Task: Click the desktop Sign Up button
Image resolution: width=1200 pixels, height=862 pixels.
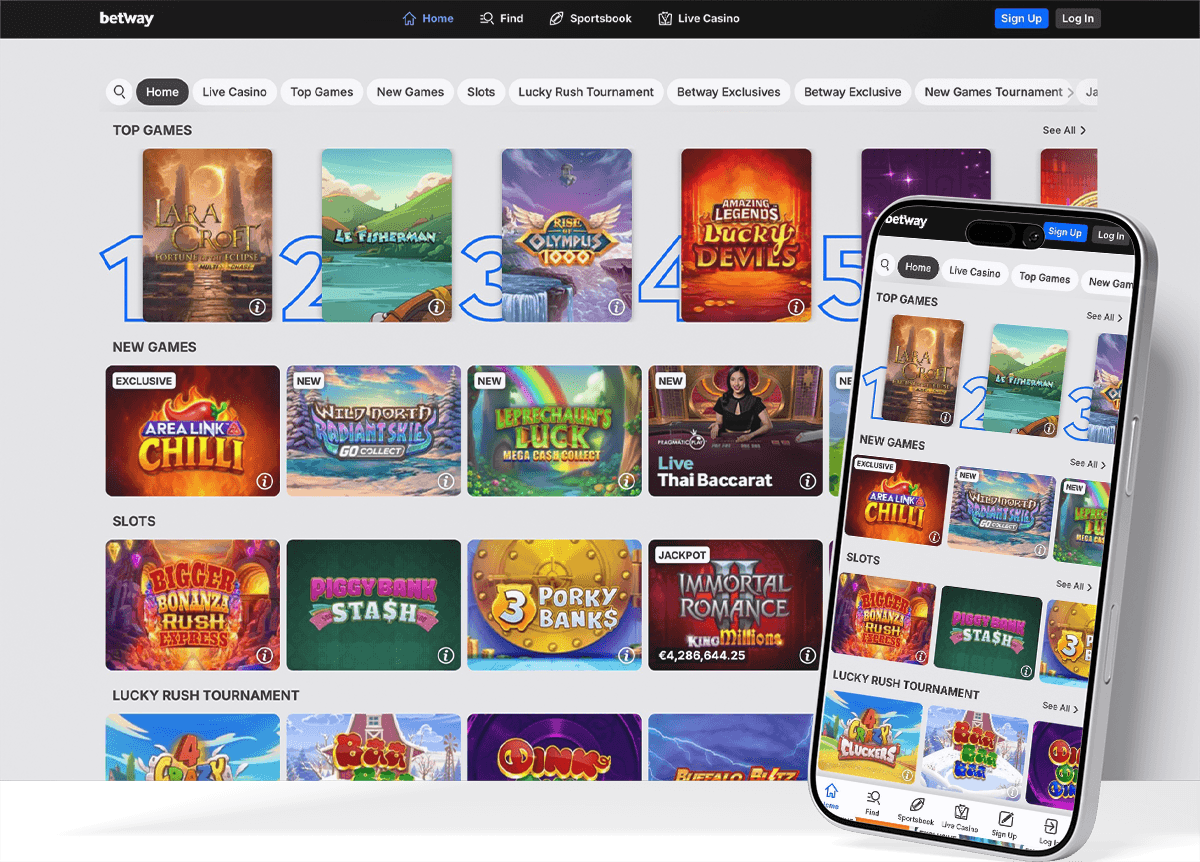Action: [1021, 18]
